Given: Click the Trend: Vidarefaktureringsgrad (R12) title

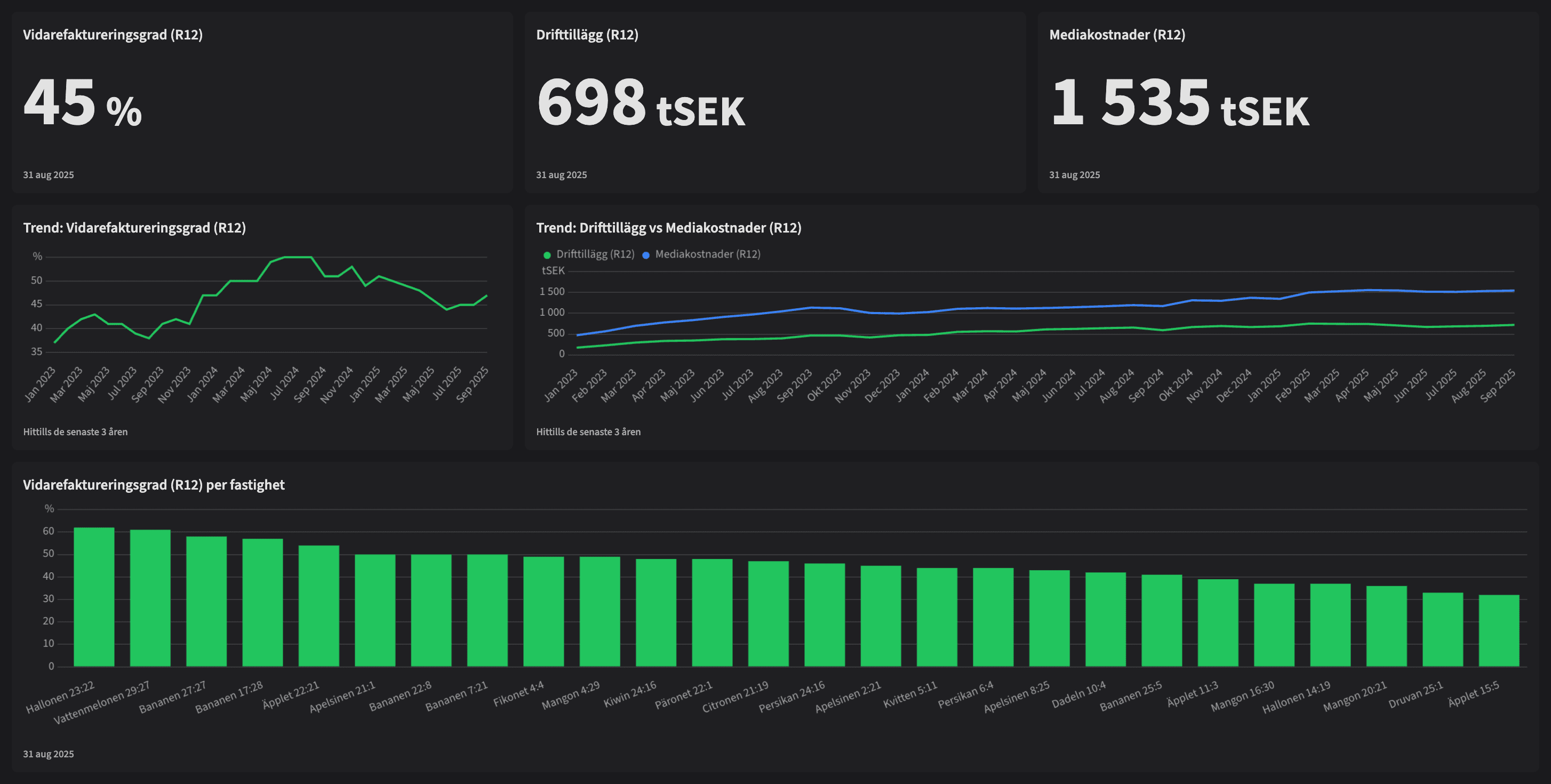Looking at the screenshot, I should (134, 228).
